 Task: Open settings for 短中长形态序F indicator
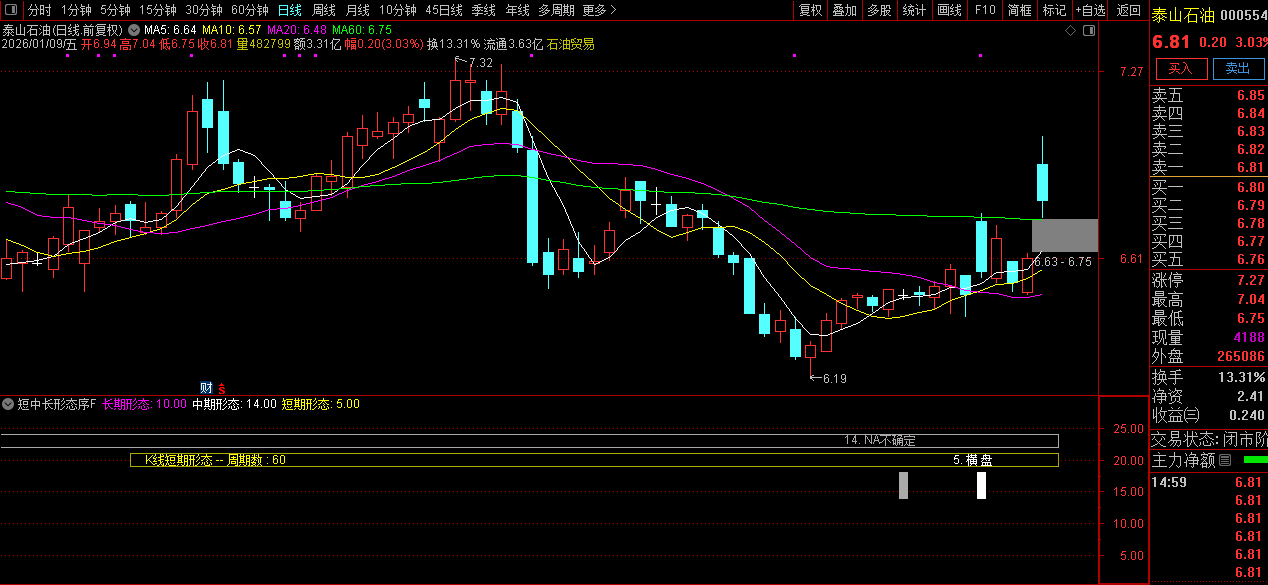click(7, 404)
